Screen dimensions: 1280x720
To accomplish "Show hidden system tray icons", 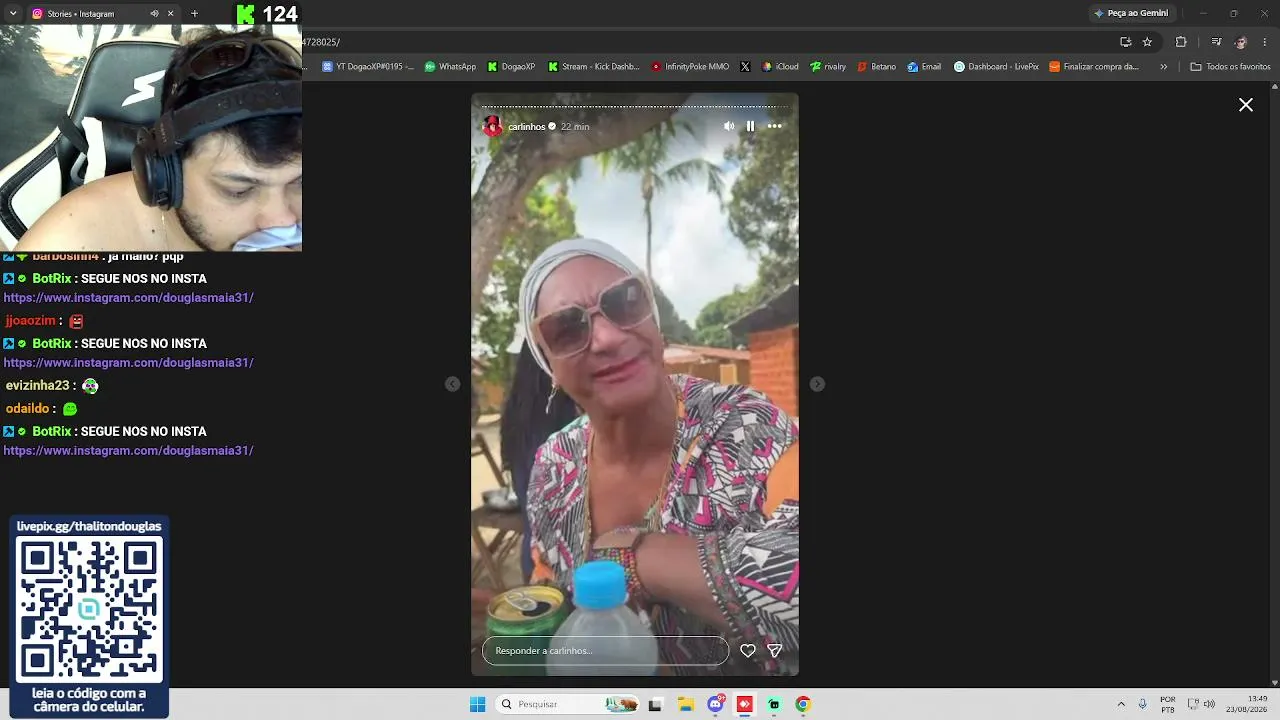I will (x=1121, y=704).
